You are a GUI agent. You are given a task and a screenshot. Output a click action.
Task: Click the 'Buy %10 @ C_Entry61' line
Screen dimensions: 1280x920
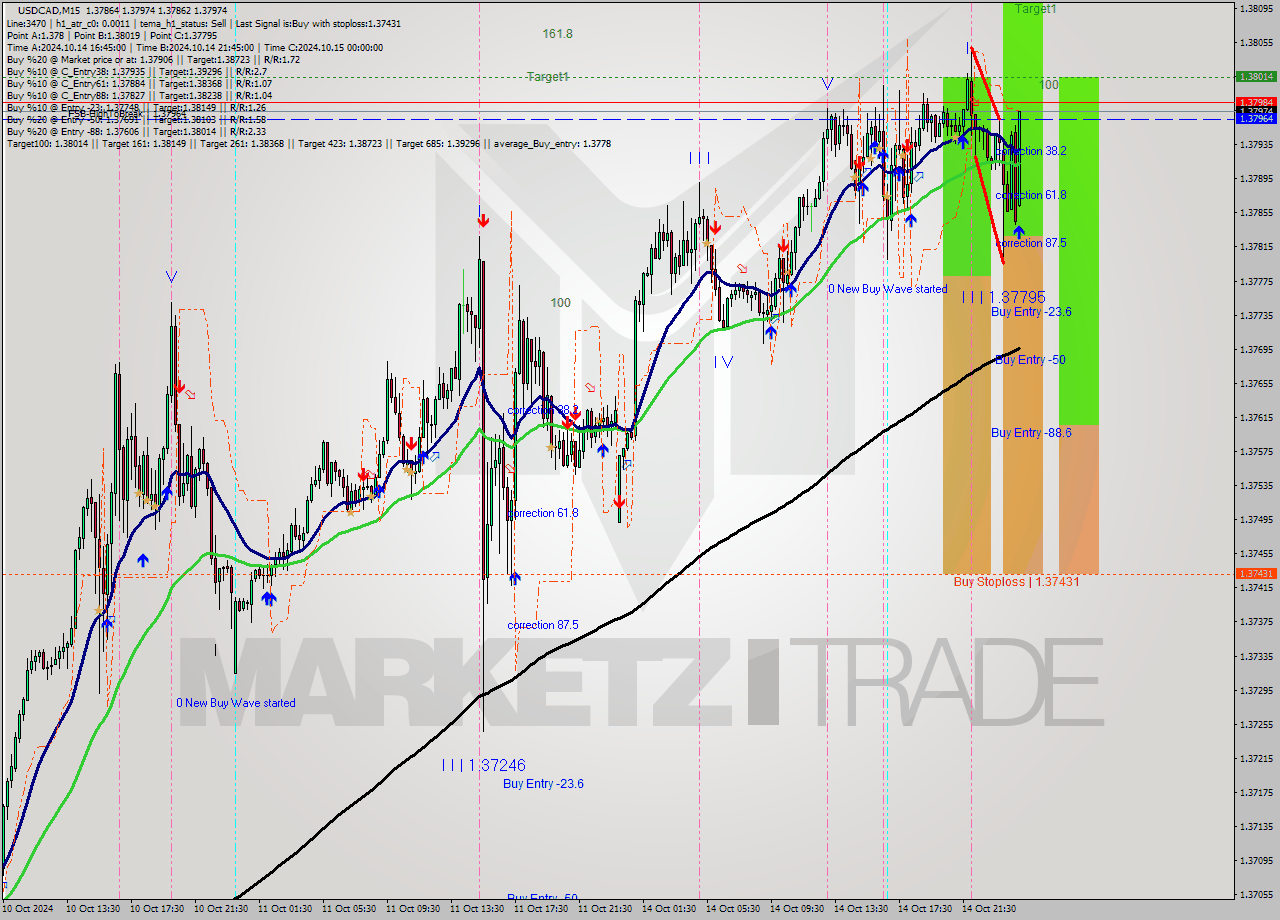[137, 84]
